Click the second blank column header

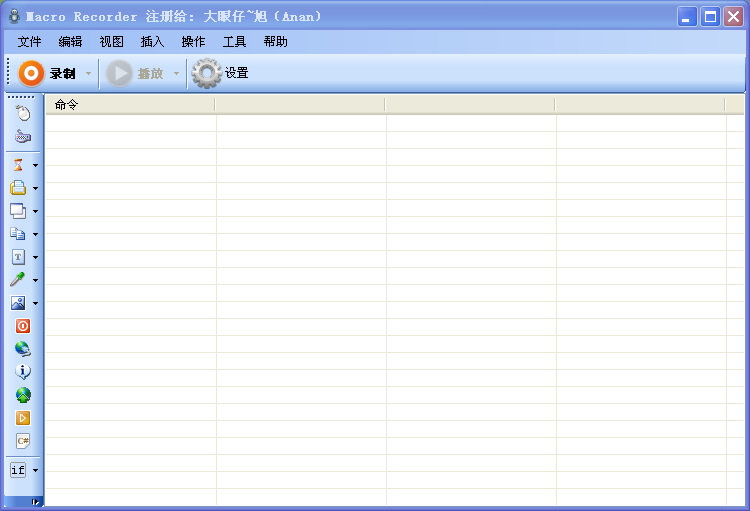point(300,104)
